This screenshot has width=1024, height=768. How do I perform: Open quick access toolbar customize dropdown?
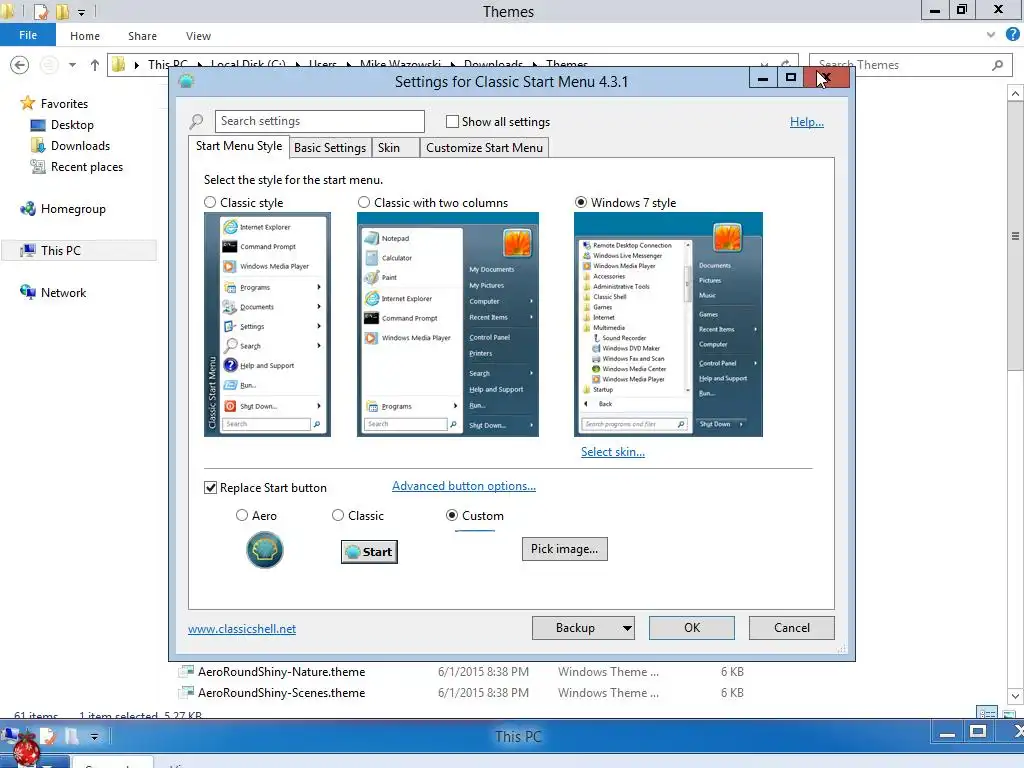pyautogui.click(x=82, y=12)
